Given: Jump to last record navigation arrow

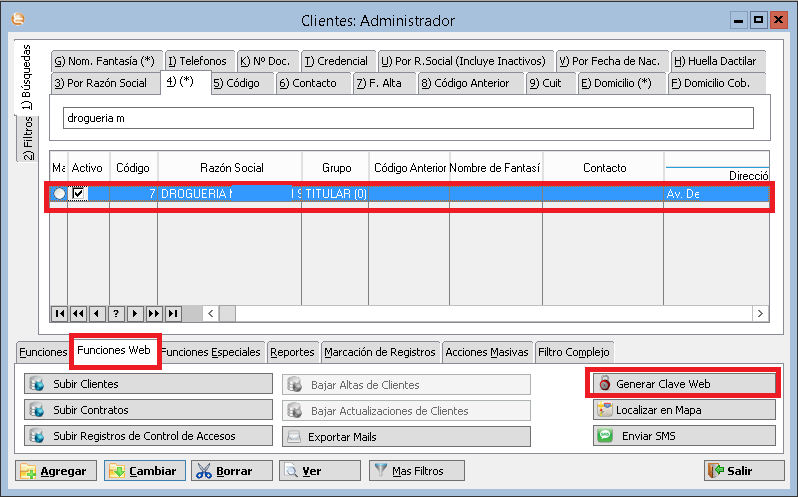Looking at the screenshot, I should pos(173,313).
